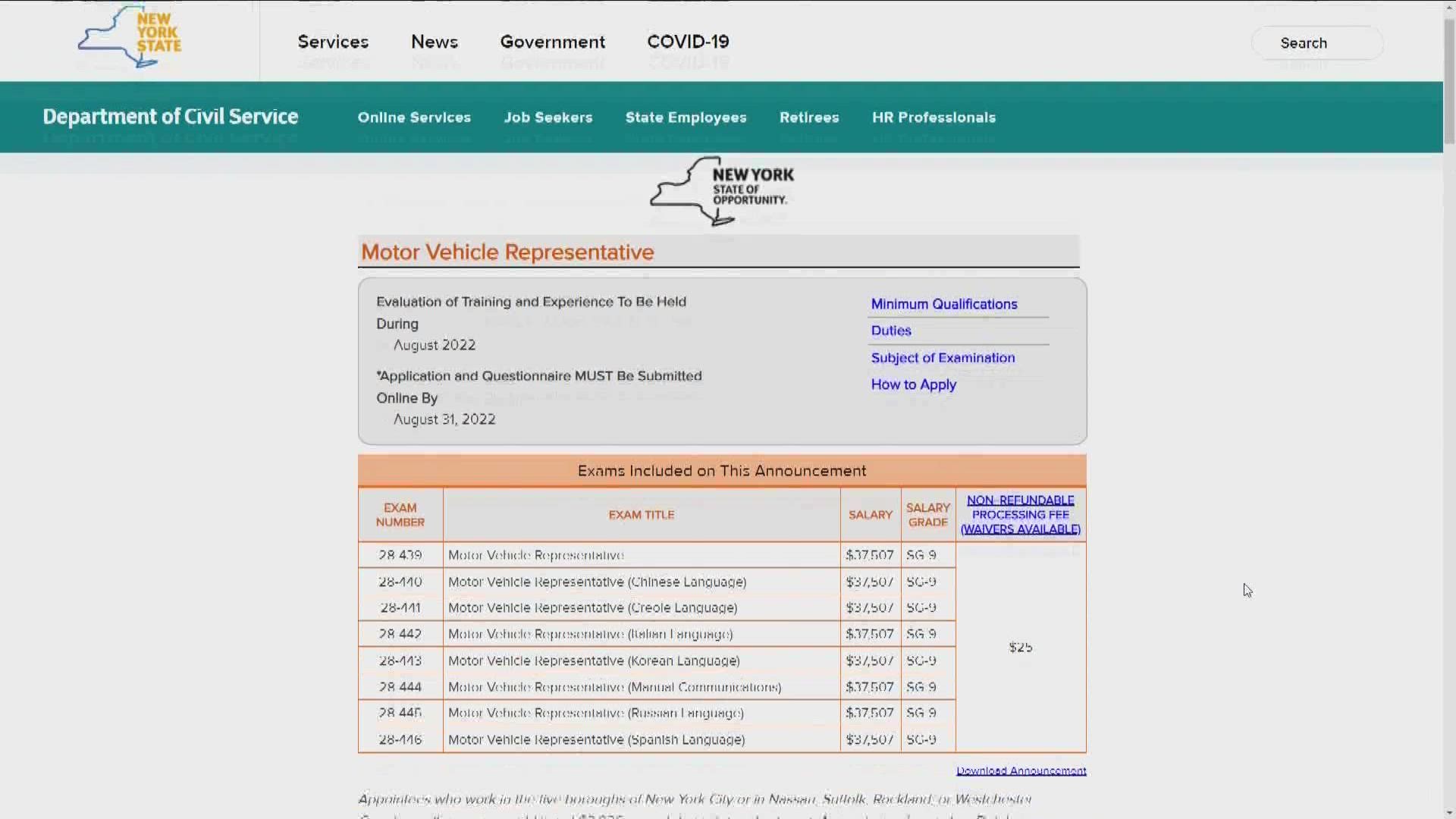Follow the Duties link
This screenshot has width=1456, height=819.
coord(891,331)
